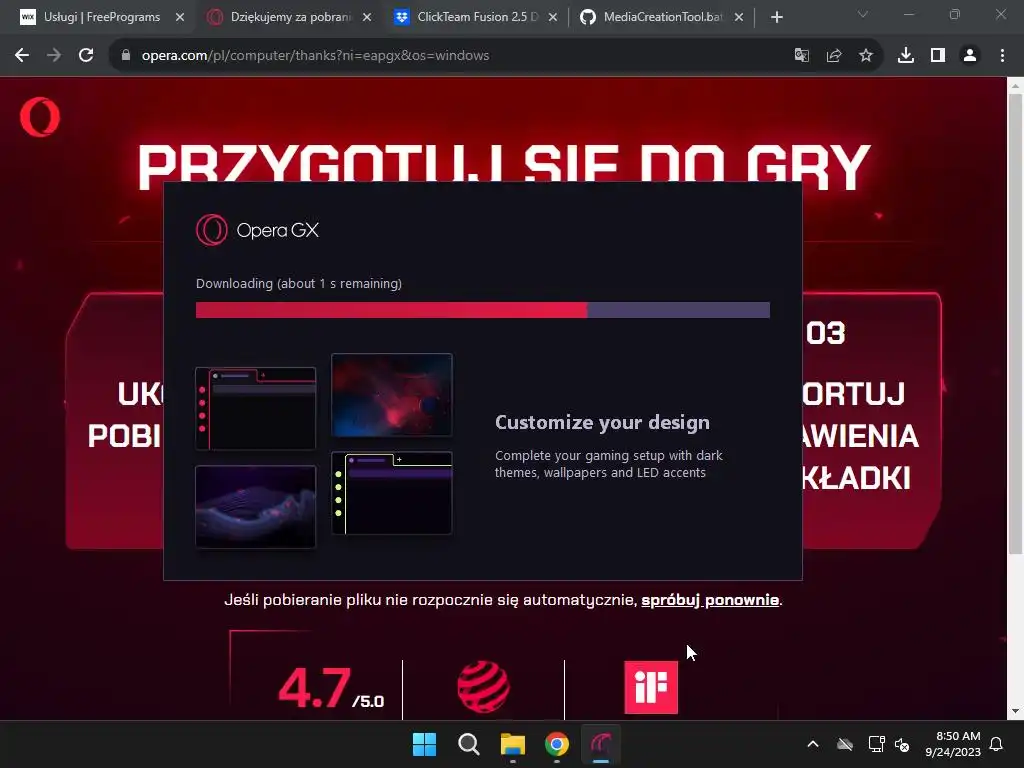1024x768 pixels.
Task: Close the MediaCreationTool.bat tab
Action: (x=739, y=17)
